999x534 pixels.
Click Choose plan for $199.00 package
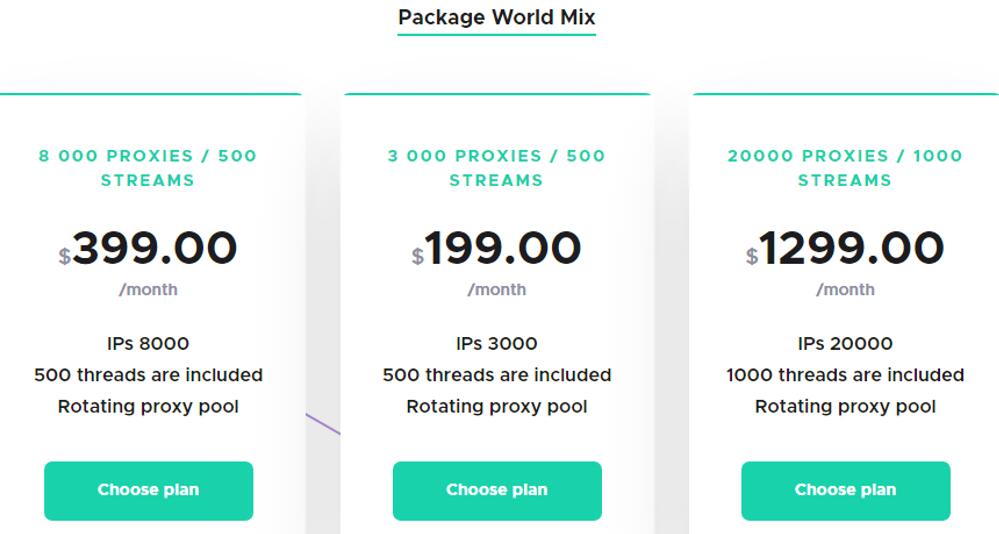click(x=497, y=490)
